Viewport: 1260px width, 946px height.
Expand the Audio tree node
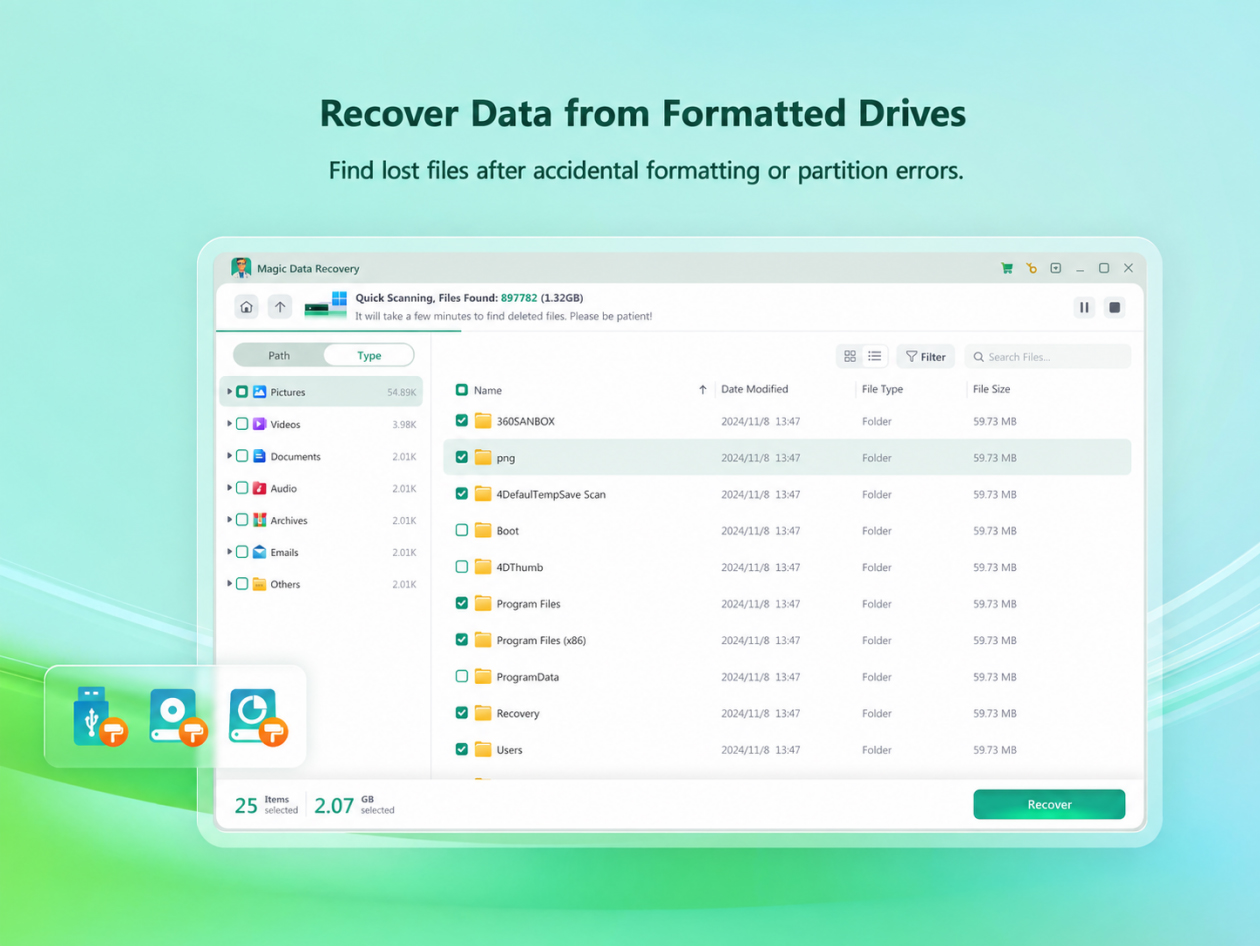(229, 488)
